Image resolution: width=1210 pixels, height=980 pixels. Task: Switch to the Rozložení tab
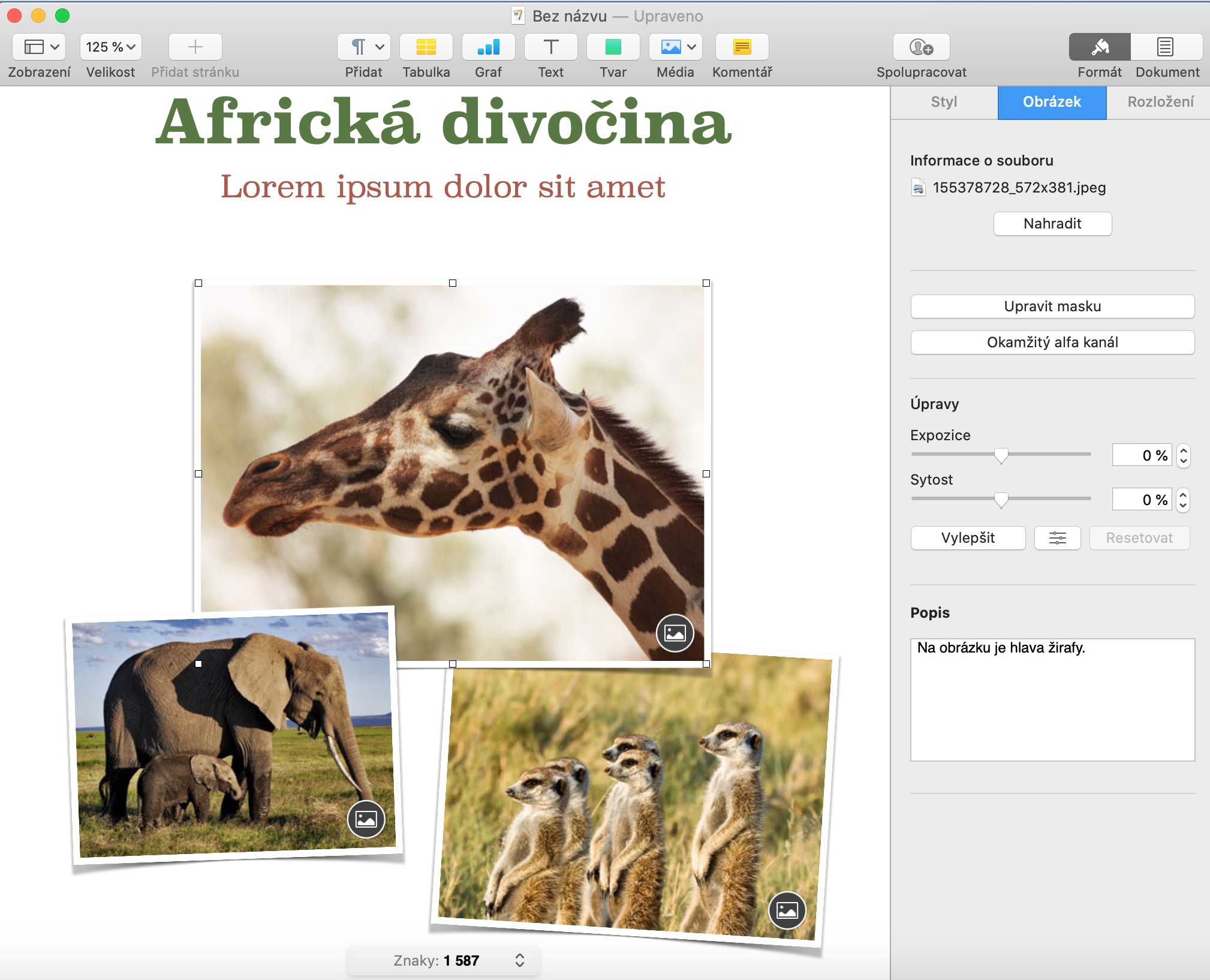1160,102
